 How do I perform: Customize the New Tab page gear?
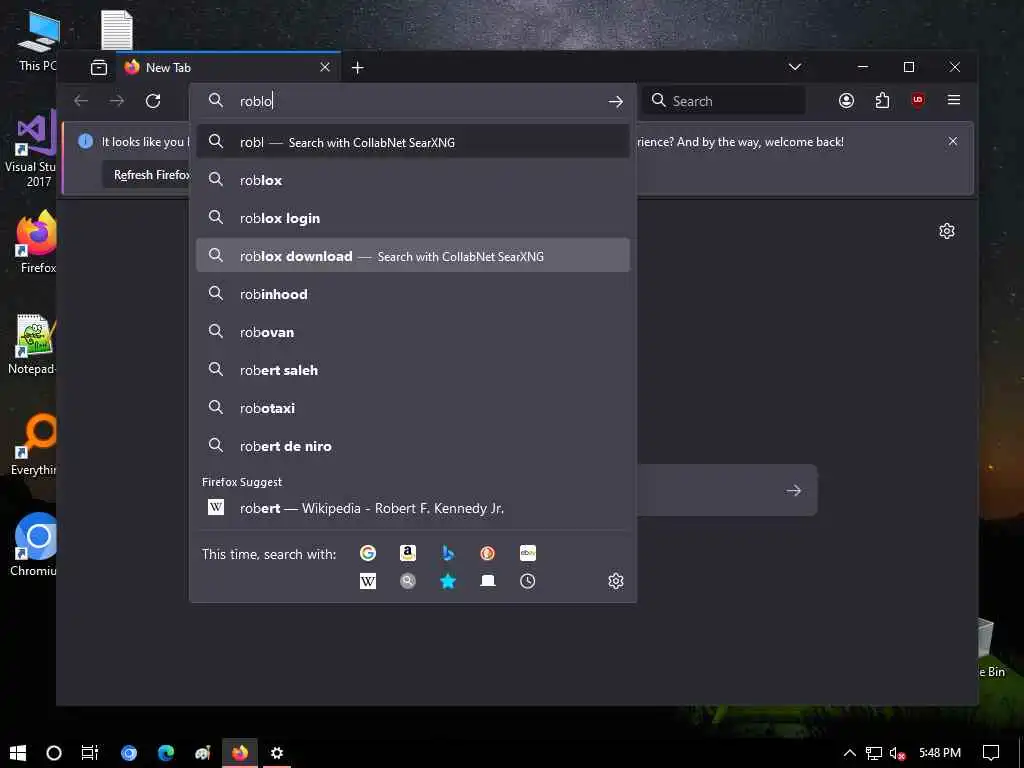[947, 231]
